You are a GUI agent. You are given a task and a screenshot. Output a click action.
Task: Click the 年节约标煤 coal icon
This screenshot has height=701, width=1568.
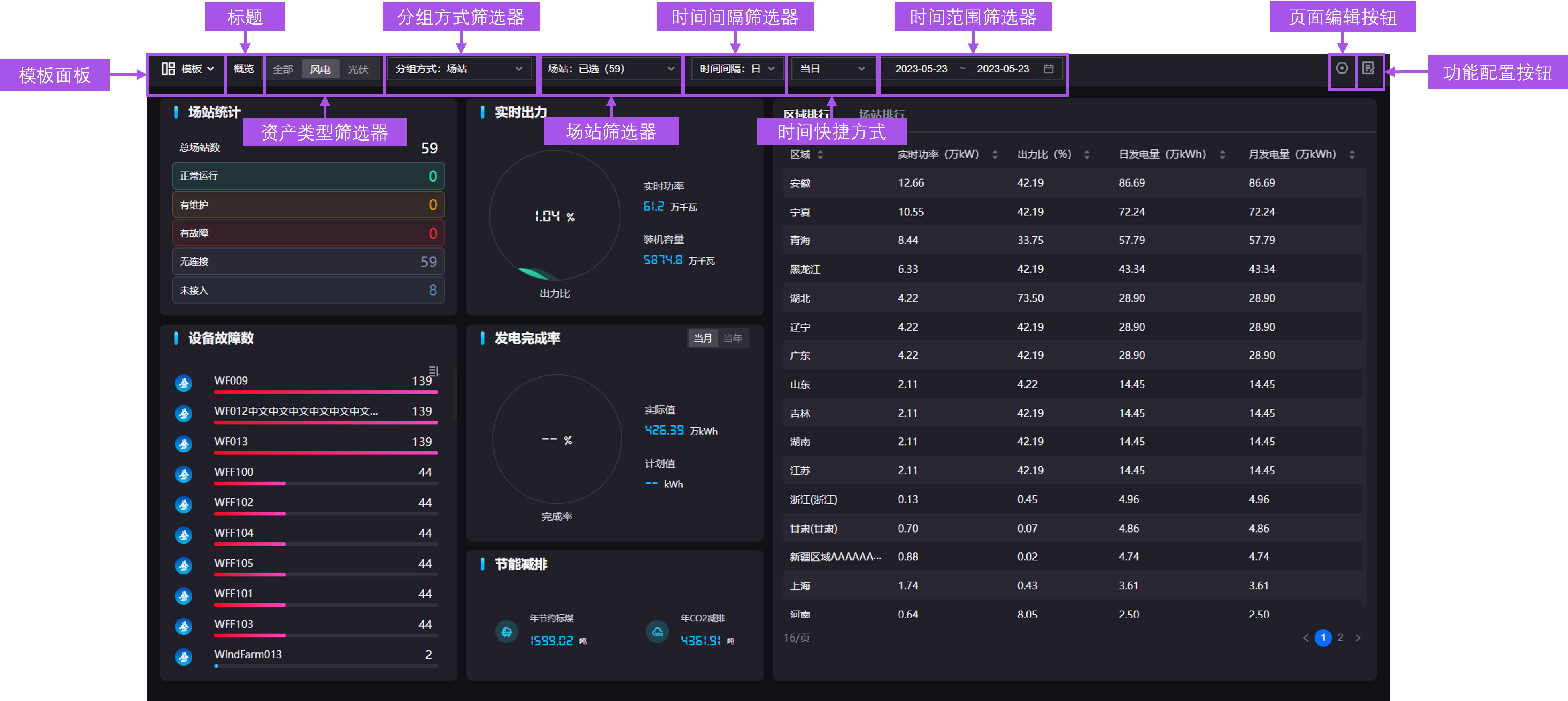click(x=506, y=632)
